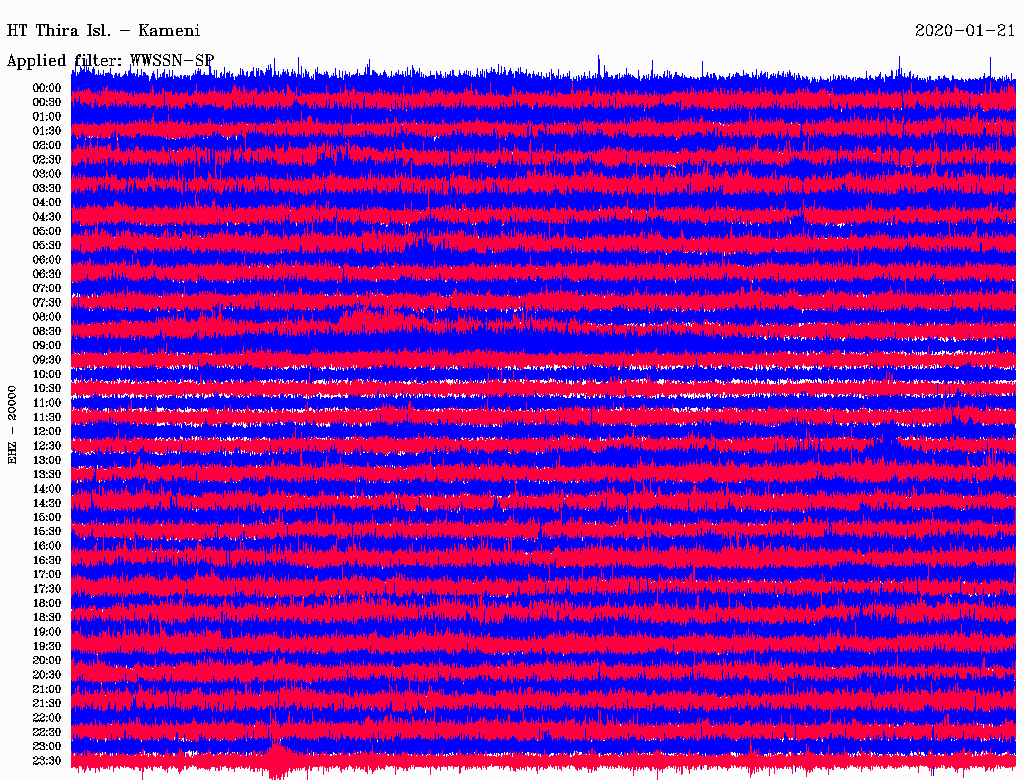Image resolution: width=1024 pixels, height=780 pixels.
Task: Select the 13:30 time label
Action: pyautogui.click(x=47, y=474)
